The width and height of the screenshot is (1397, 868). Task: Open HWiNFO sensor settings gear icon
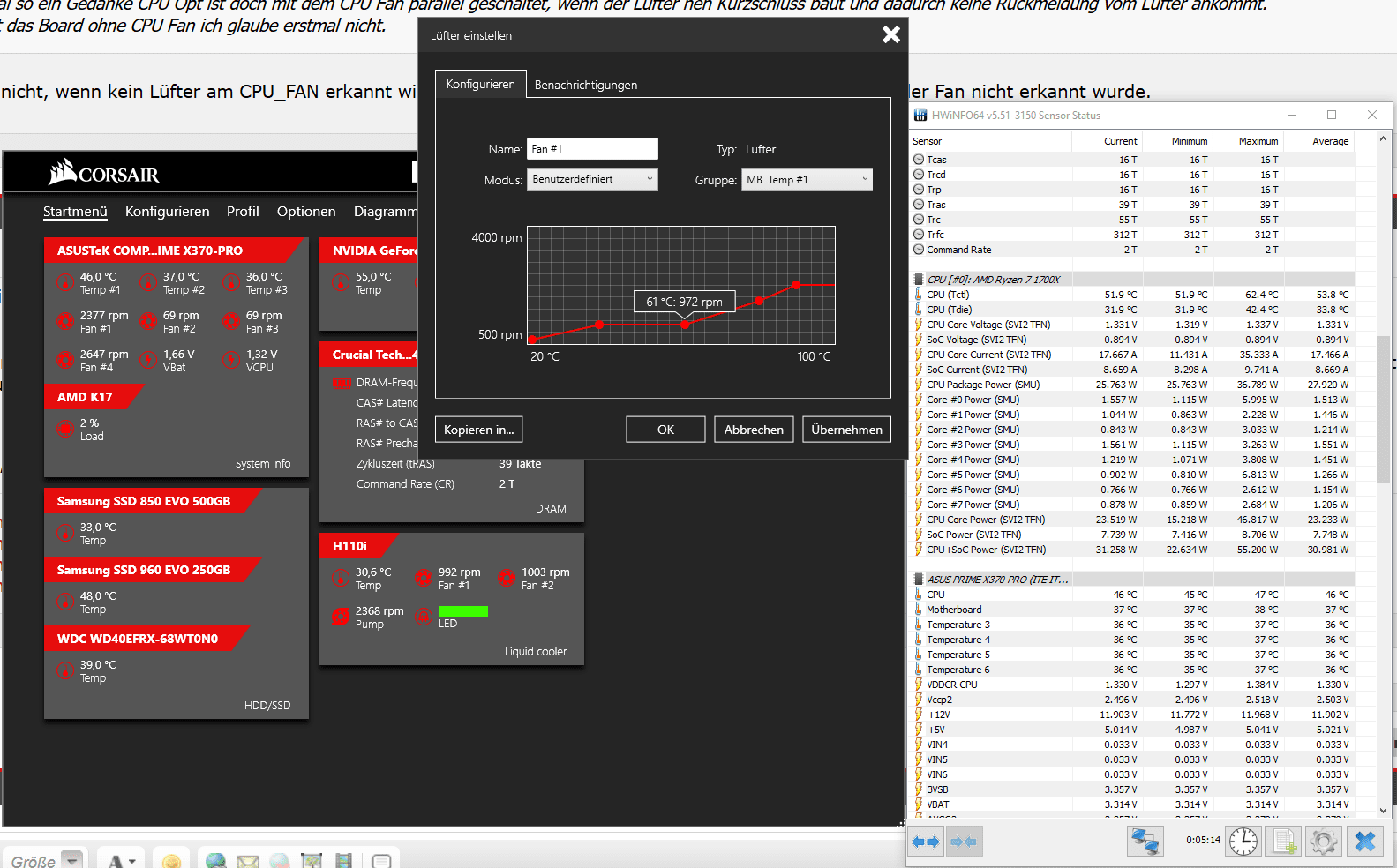click(x=1324, y=842)
